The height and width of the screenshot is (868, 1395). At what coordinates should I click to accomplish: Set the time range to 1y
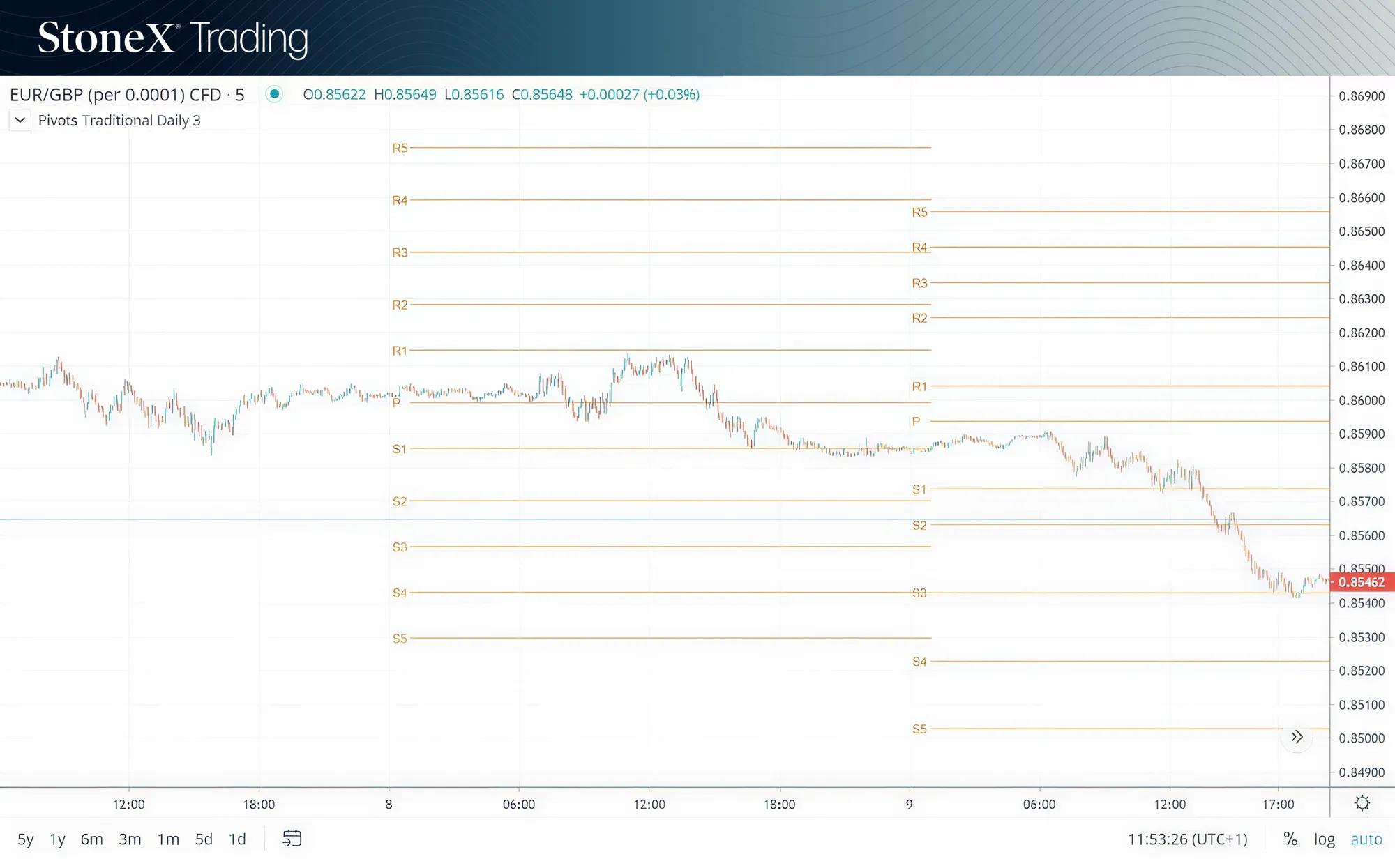click(x=58, y=839)
